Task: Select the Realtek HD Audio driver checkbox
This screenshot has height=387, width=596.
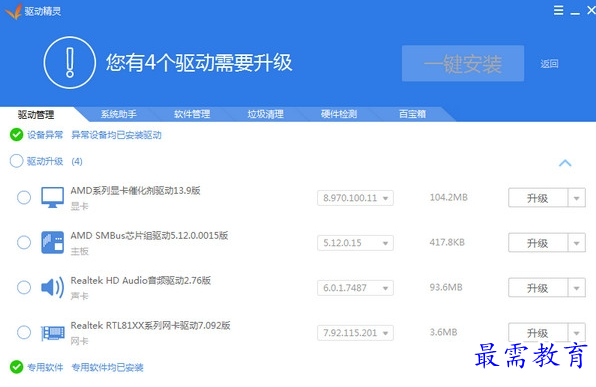Action: pos(24,287)
